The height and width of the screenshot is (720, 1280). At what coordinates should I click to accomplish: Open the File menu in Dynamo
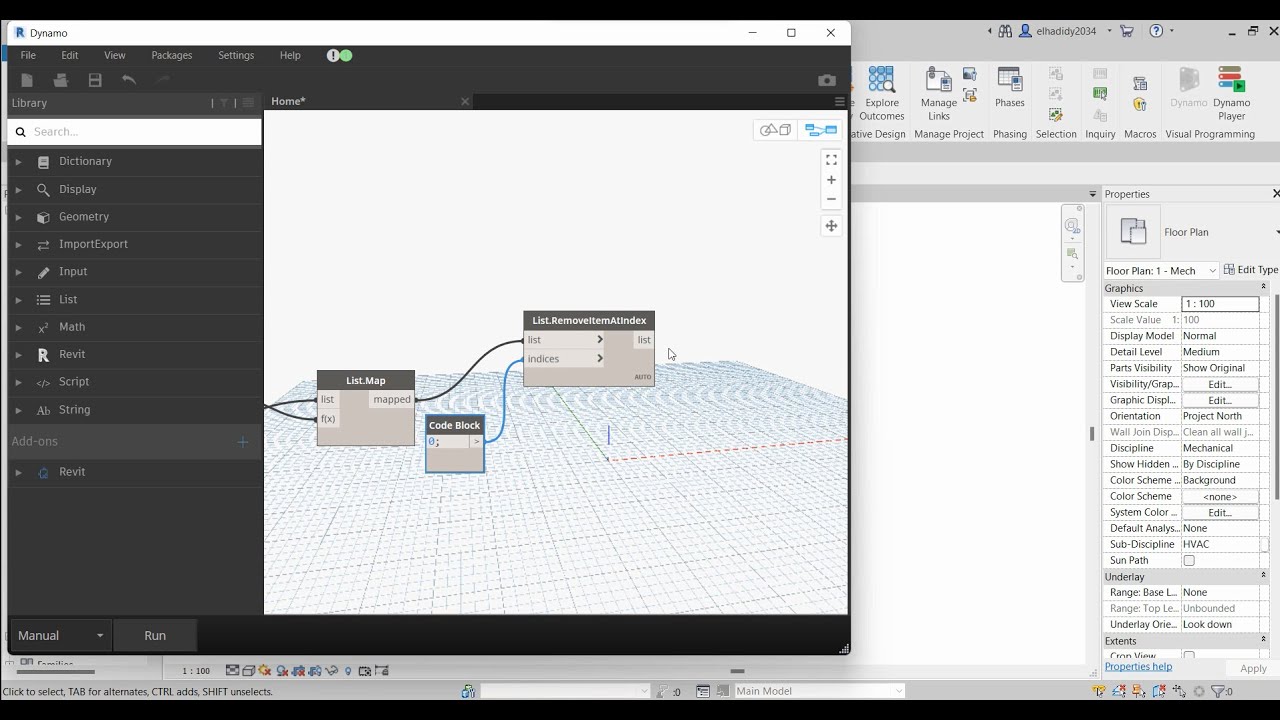point(28,56)
